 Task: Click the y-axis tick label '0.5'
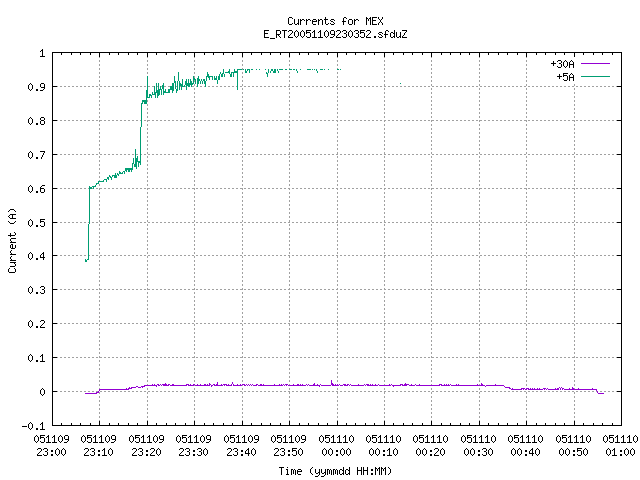[36, 222]
